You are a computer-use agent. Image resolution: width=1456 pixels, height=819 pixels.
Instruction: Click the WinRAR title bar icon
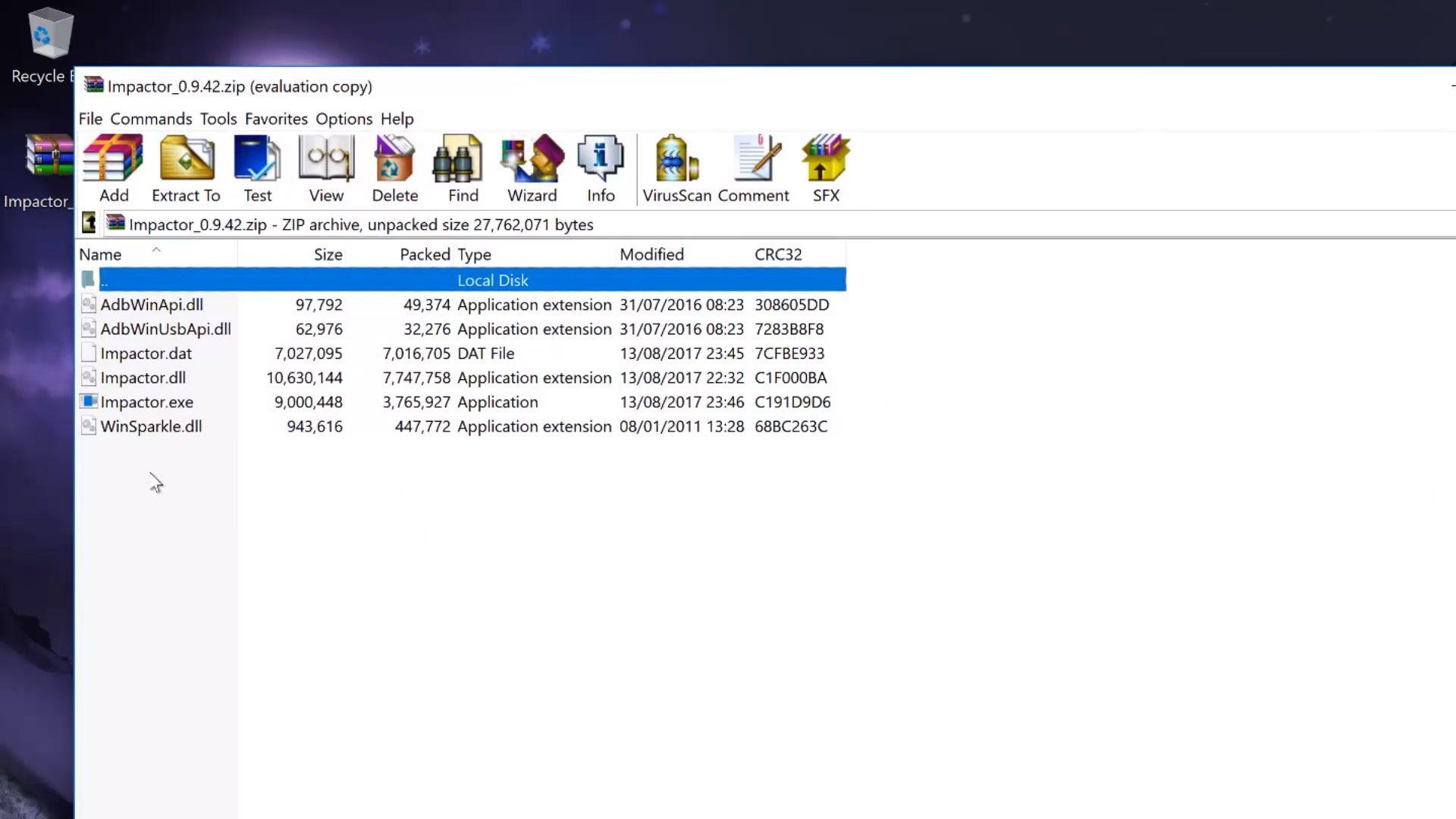point(93,85)
